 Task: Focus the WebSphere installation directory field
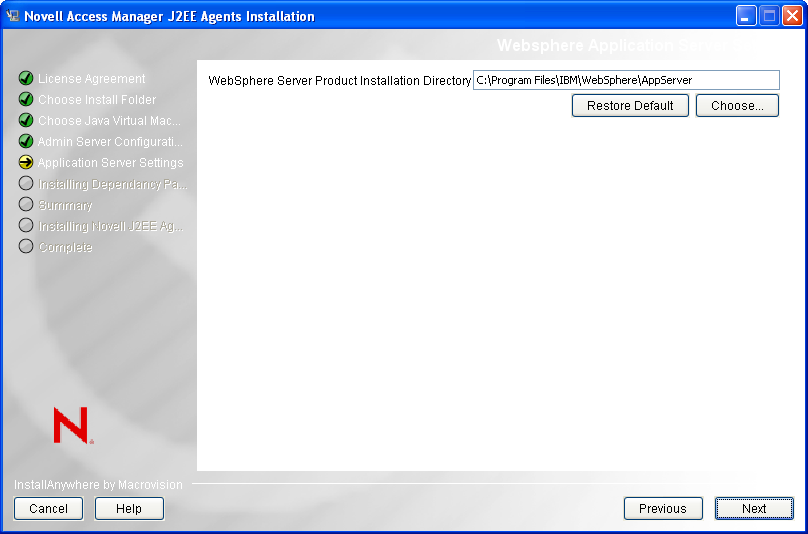tap(626, 80)
